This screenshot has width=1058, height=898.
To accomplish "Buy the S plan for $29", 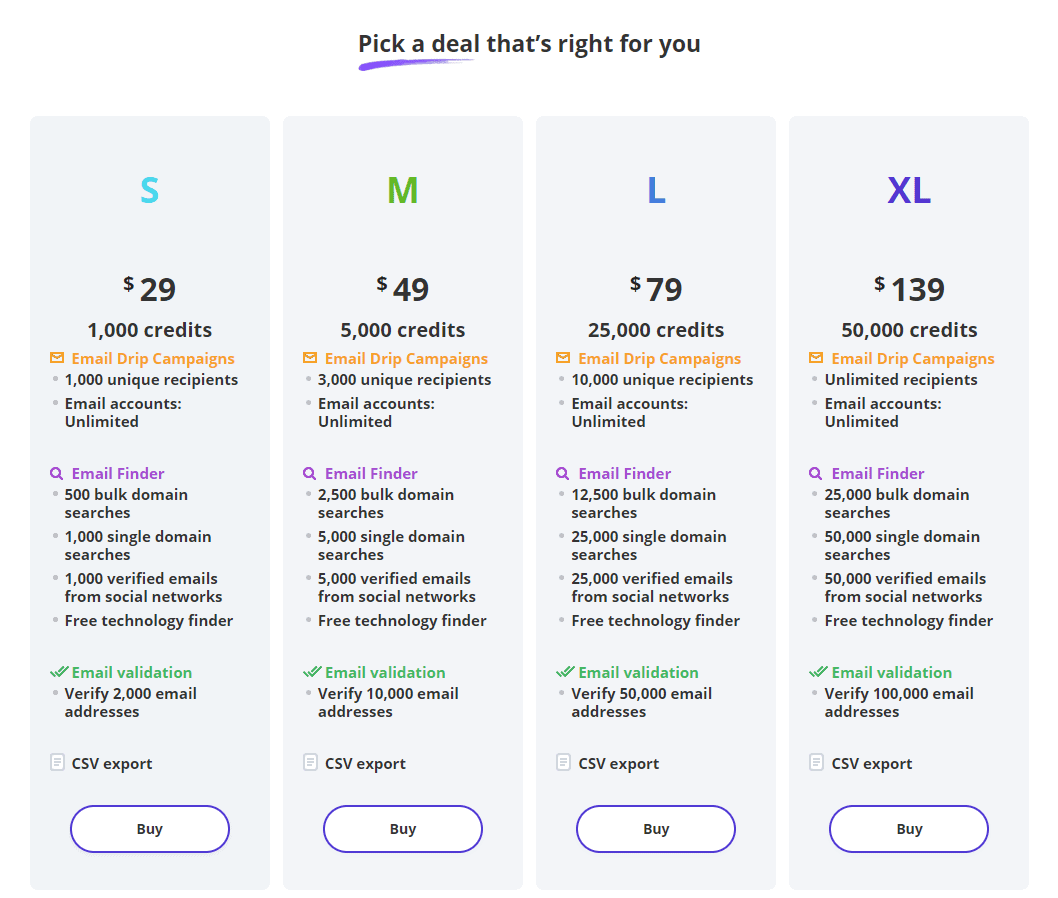I will click(150, 829).
